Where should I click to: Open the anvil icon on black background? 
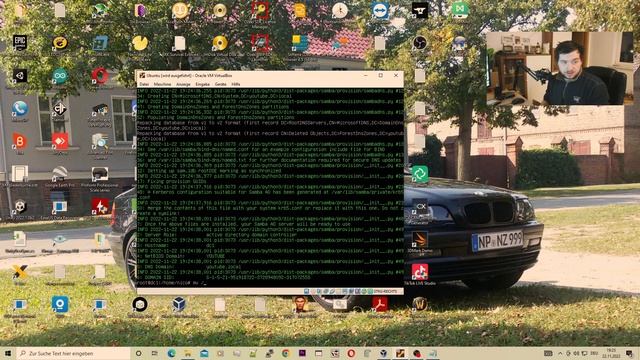(x=420, y=11)
